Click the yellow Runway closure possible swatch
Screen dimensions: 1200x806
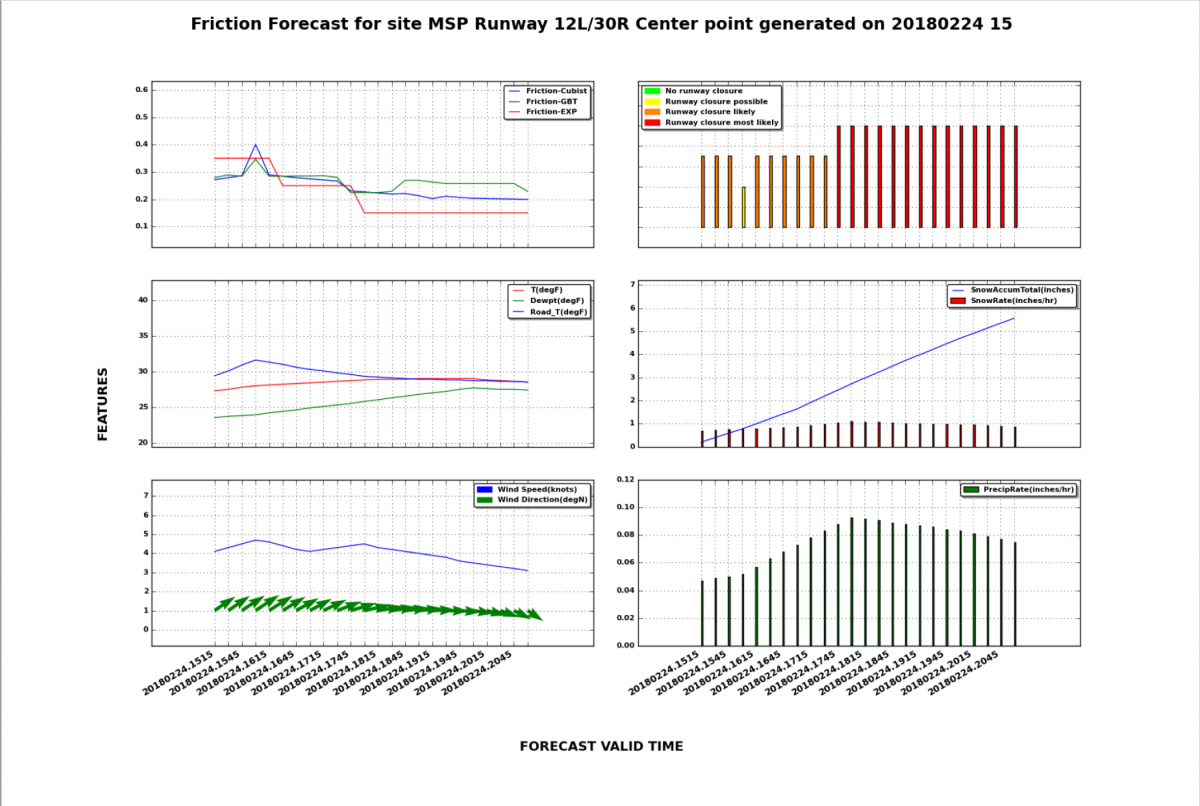(652, 101)
